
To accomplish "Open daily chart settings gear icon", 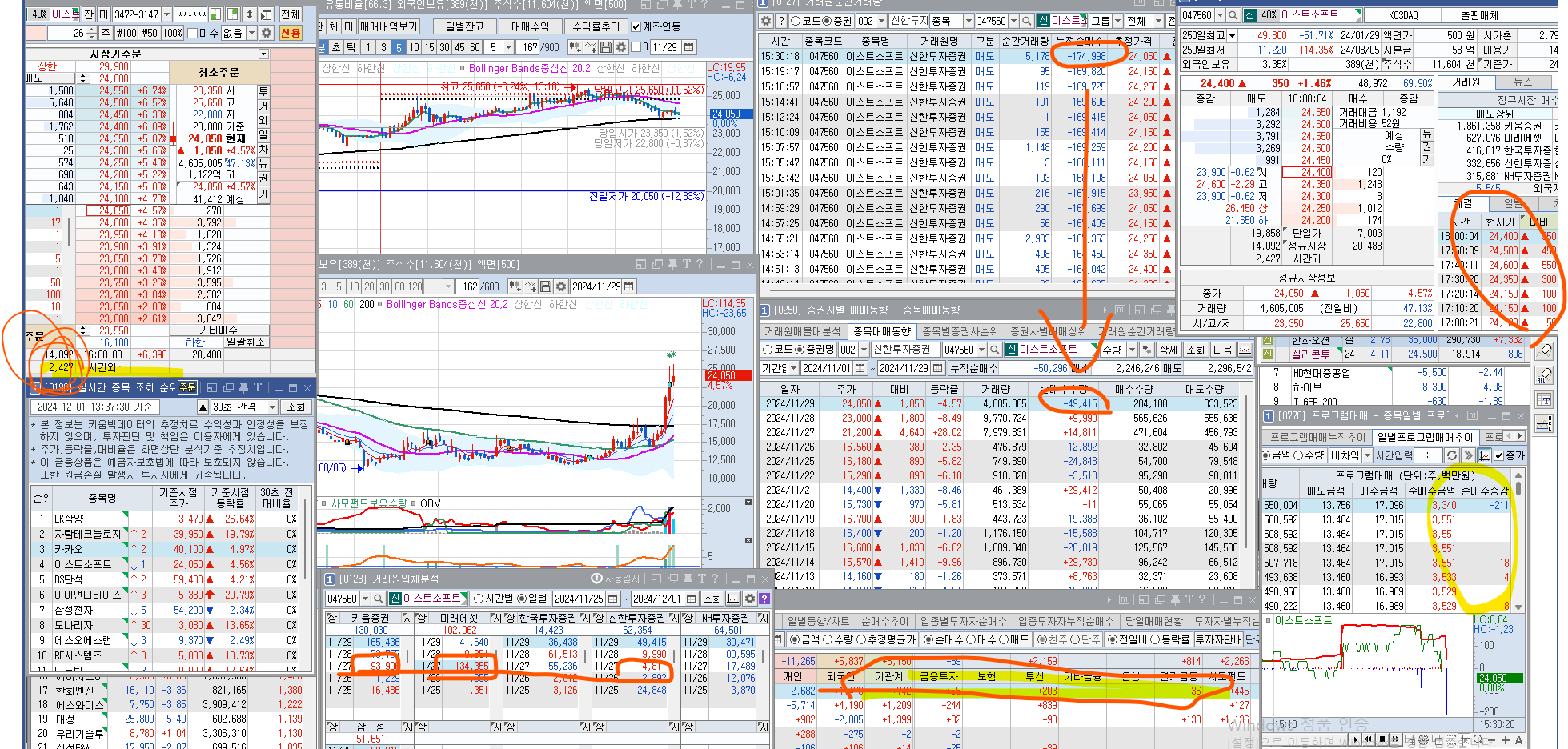I will pos(561,286).
